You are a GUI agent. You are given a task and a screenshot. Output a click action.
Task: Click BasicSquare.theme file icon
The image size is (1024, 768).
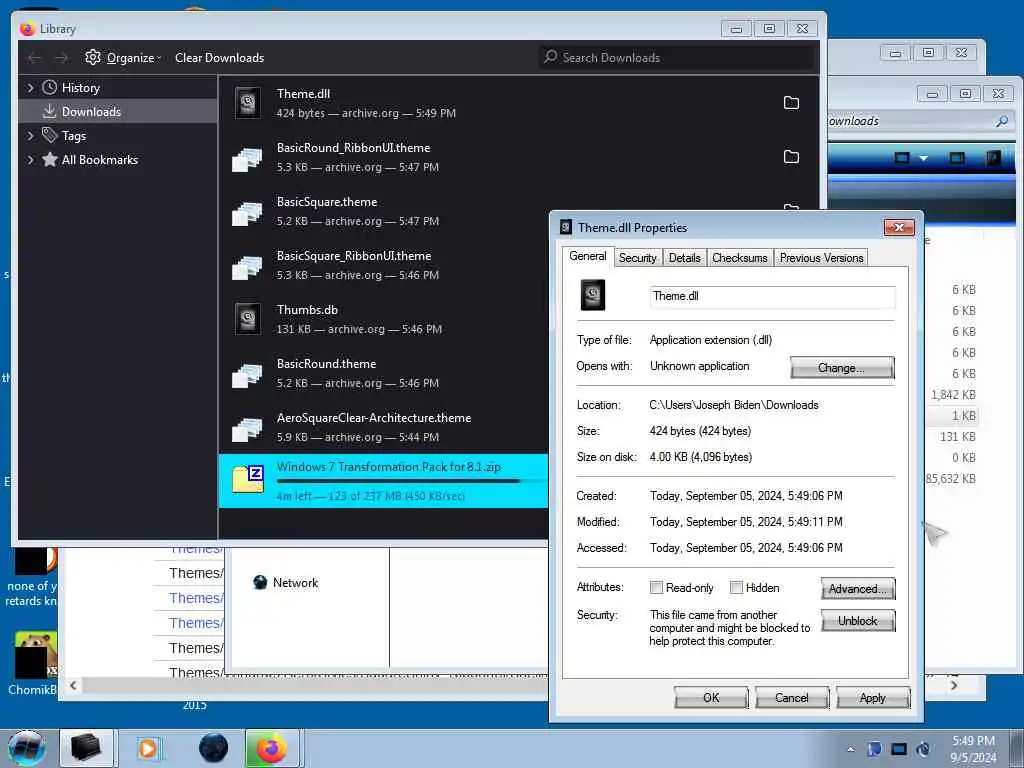(x=248, y=212)
